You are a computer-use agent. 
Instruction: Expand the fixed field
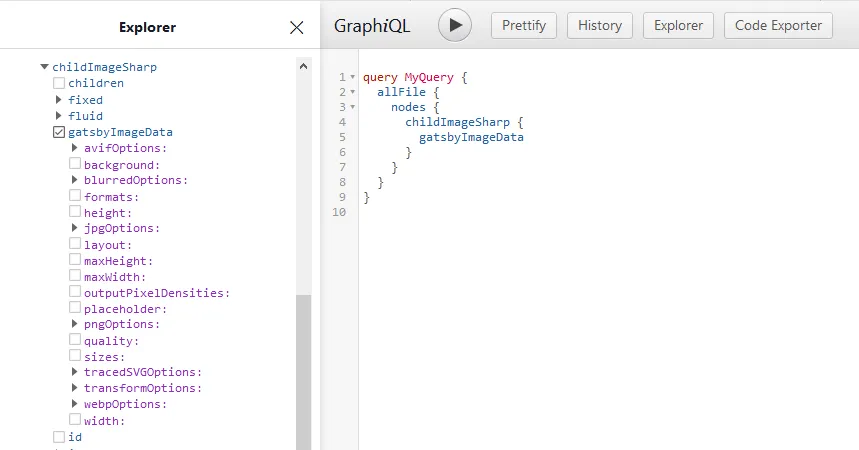pyautogui.click(x=59, y=100)
